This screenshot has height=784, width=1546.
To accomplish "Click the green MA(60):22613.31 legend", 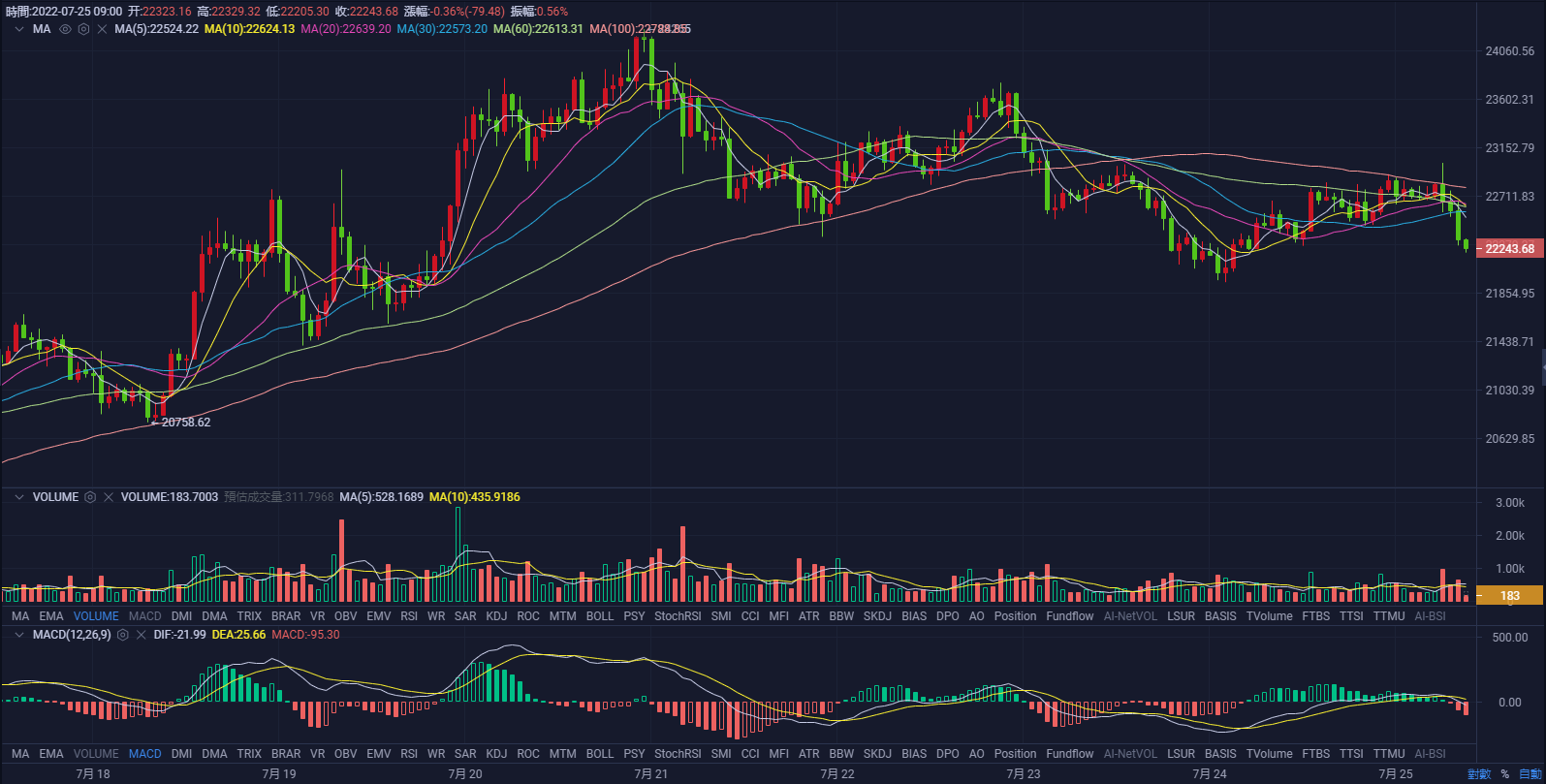I will pos(538,29).
